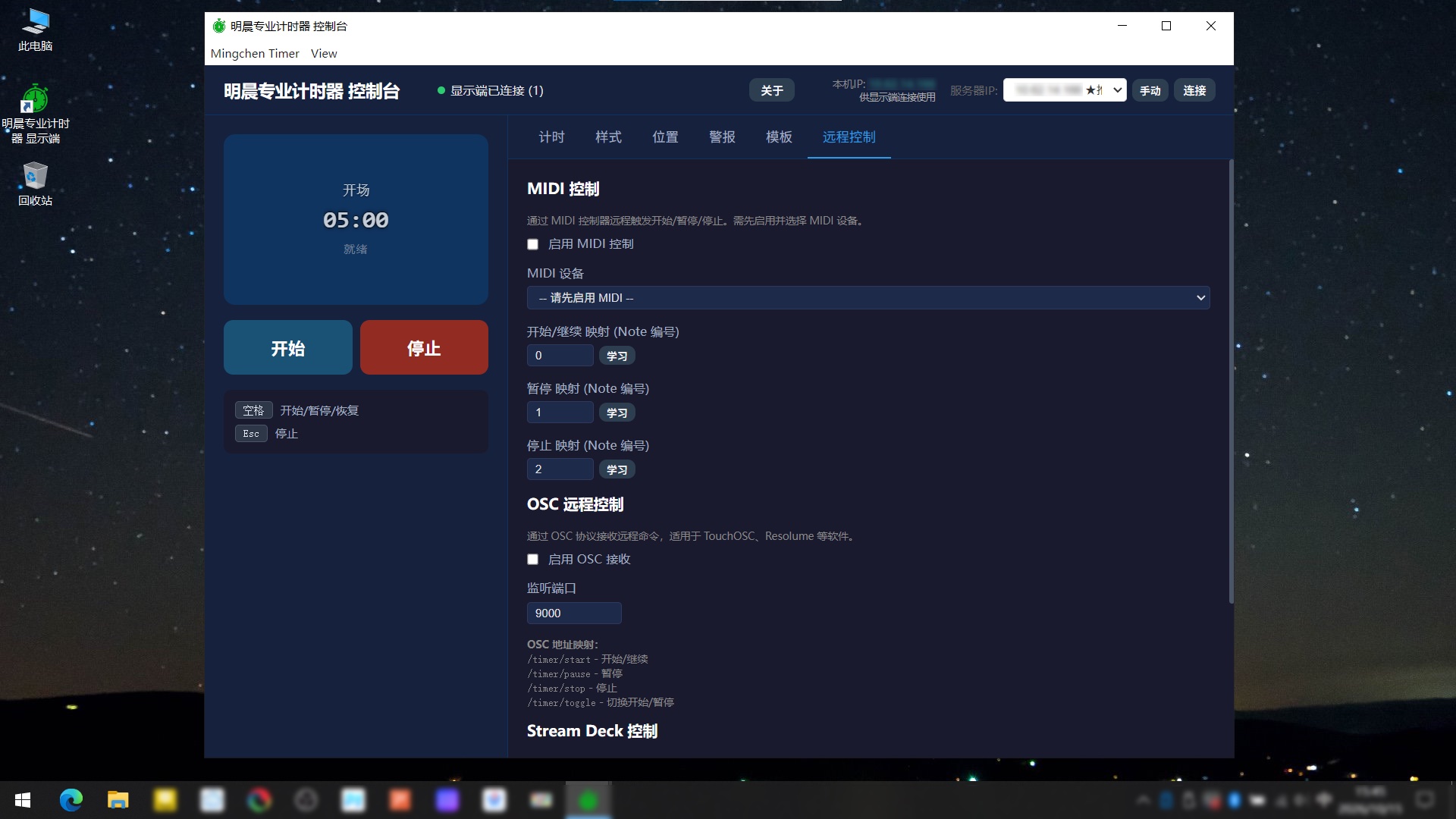Open the Windows Start menu
The height and width of the screenshot is (819, 1456).
point(23,800)
